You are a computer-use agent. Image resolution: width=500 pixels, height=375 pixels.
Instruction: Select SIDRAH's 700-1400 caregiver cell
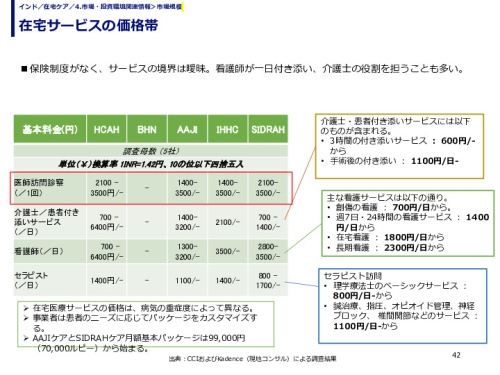click(x=268, y=222)
